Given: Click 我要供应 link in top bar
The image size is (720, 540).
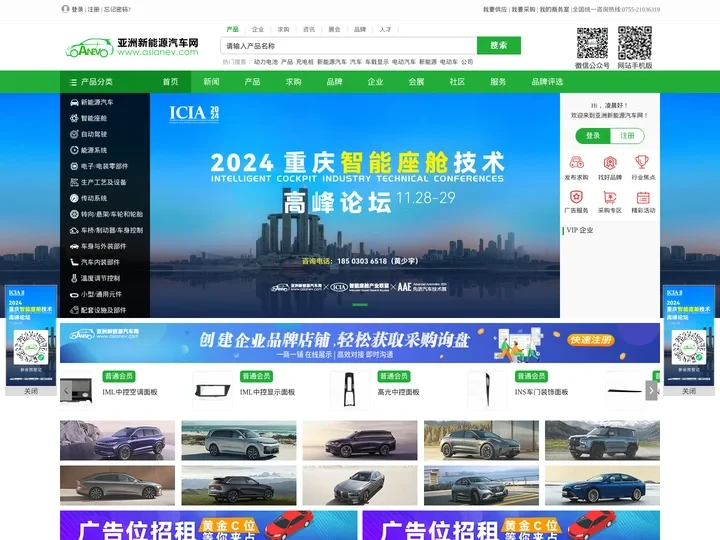Looking at the screenshot, I should coord(495,9).
